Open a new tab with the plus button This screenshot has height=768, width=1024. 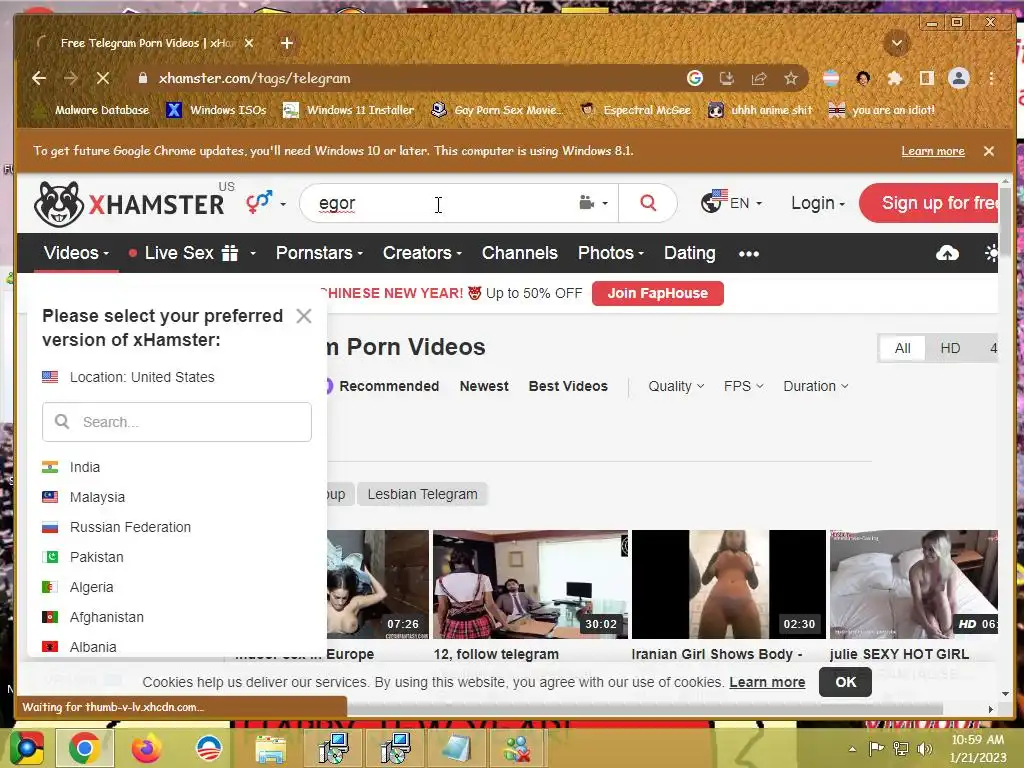[287, 43]
